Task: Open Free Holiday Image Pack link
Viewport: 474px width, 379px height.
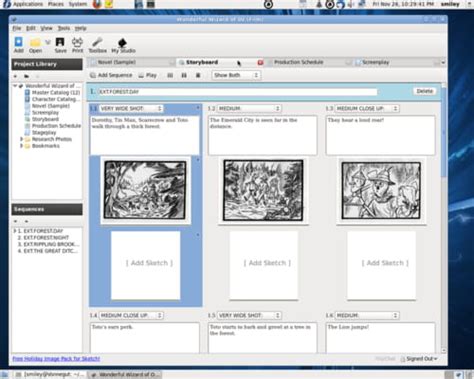Action: point(56,359)
